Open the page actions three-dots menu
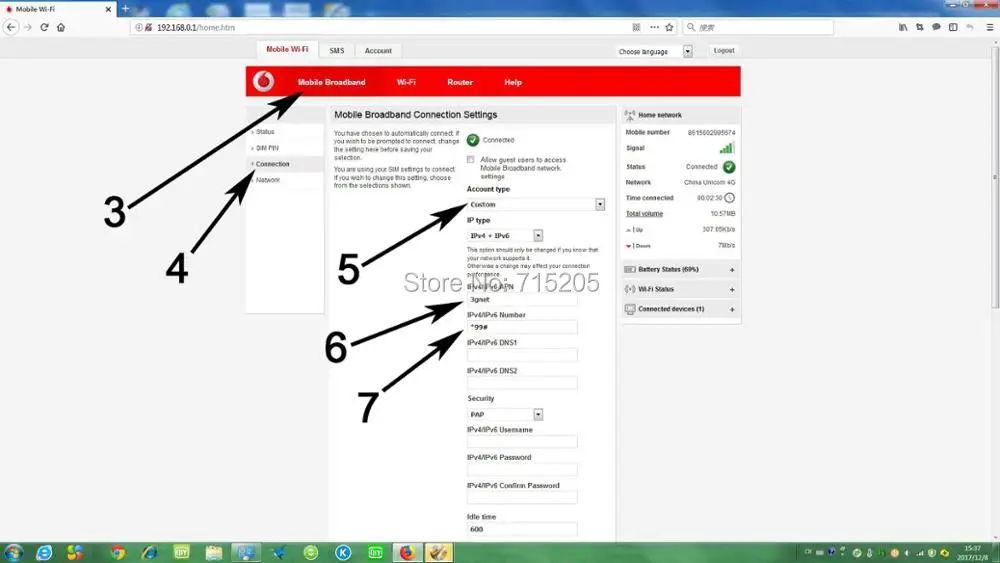The height and width of the screenshot is (563, 1000). coord(654,27)
